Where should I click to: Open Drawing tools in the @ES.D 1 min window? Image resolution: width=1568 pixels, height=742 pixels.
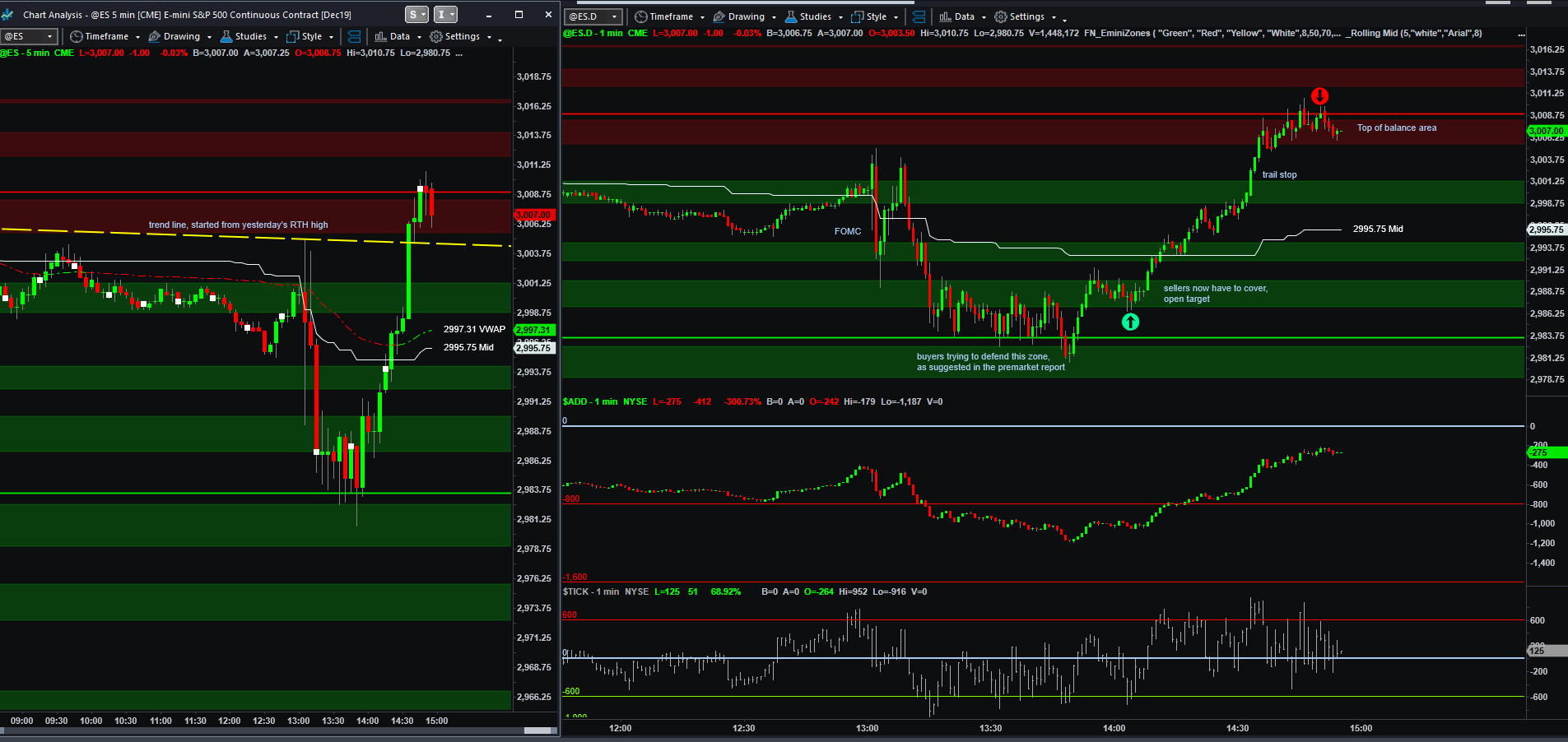pos(739,16)
